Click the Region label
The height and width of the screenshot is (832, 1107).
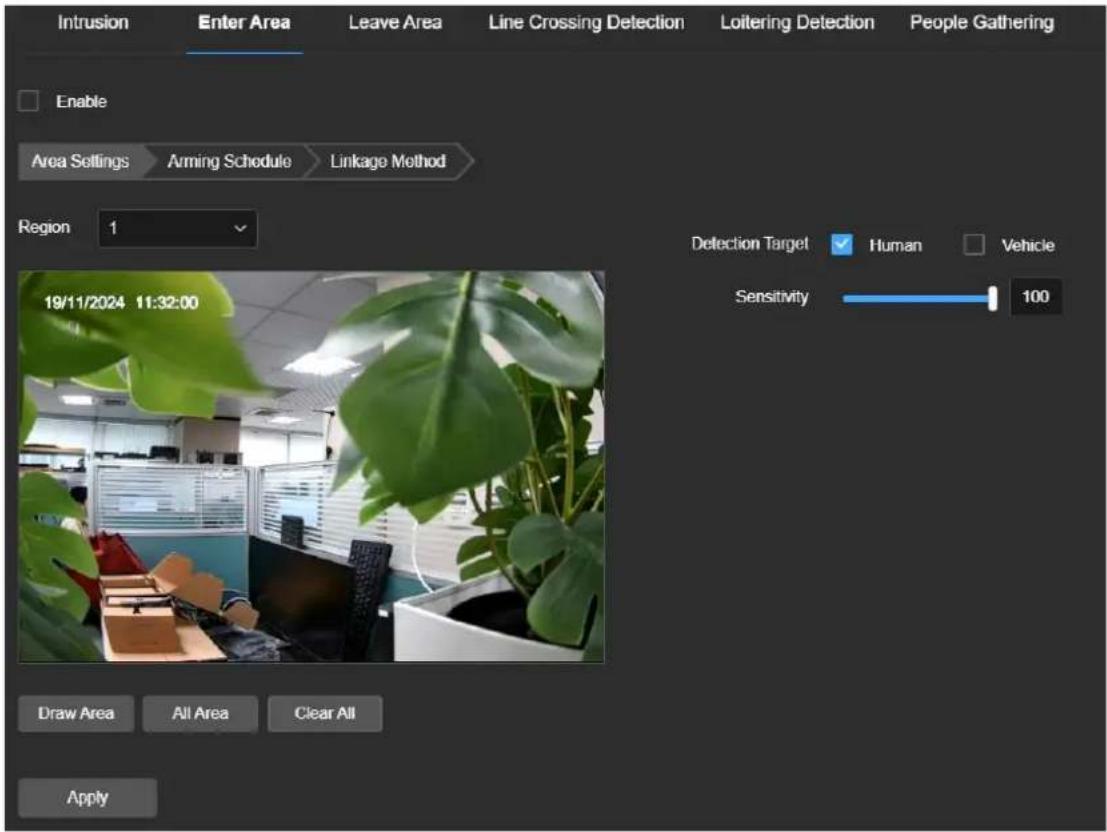(44, 227)
